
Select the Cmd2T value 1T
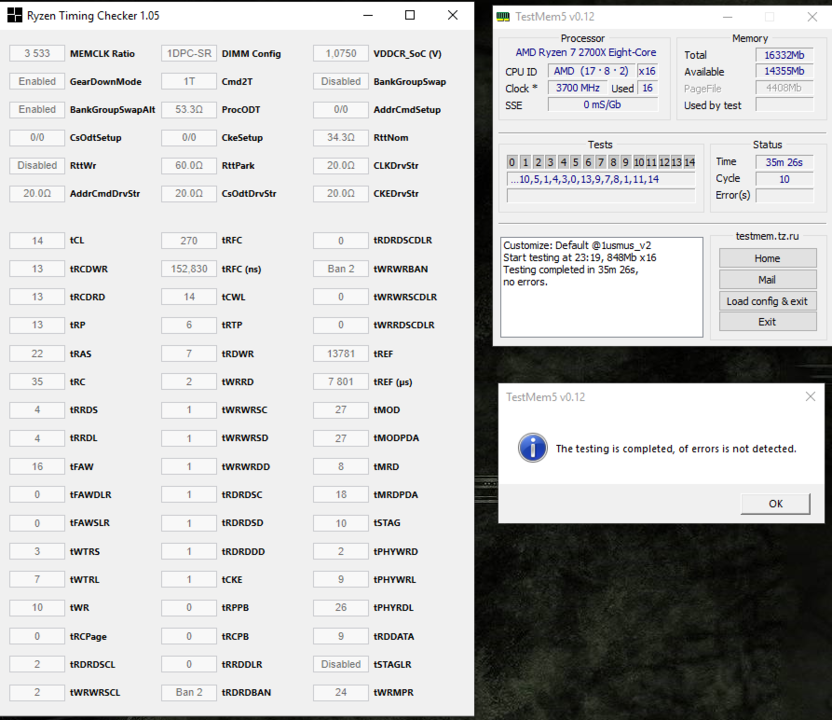point(189,81)
